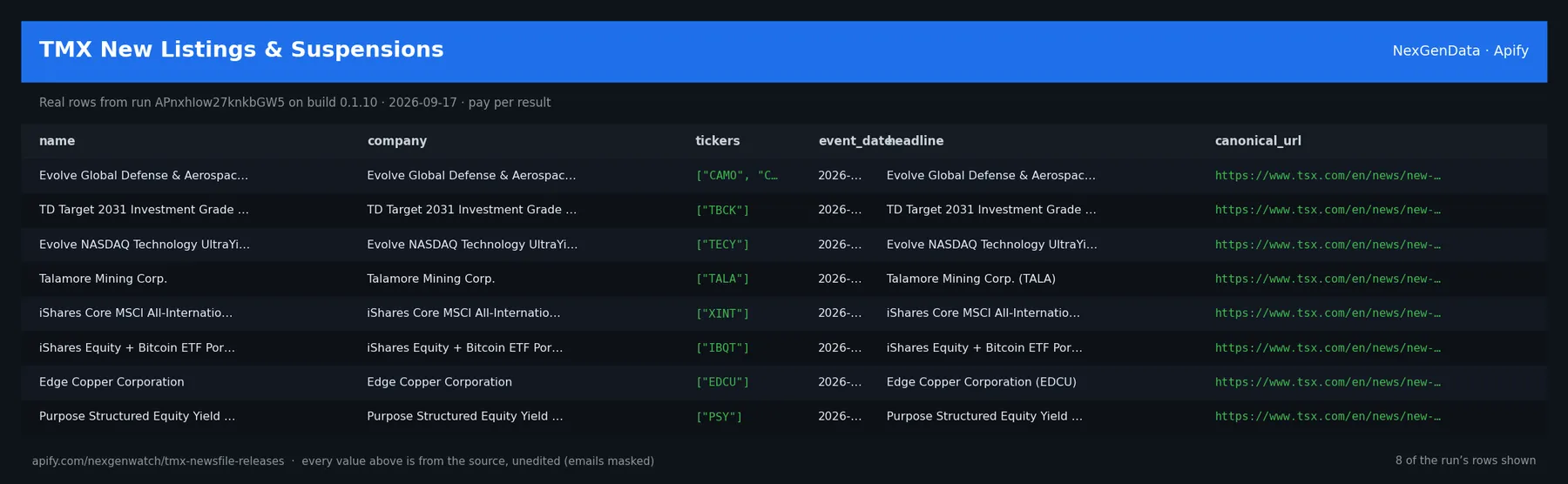This screenshot has width=1568, height=484.
Task: Open the URL in the IBQT row
Action: point(1328,347)
